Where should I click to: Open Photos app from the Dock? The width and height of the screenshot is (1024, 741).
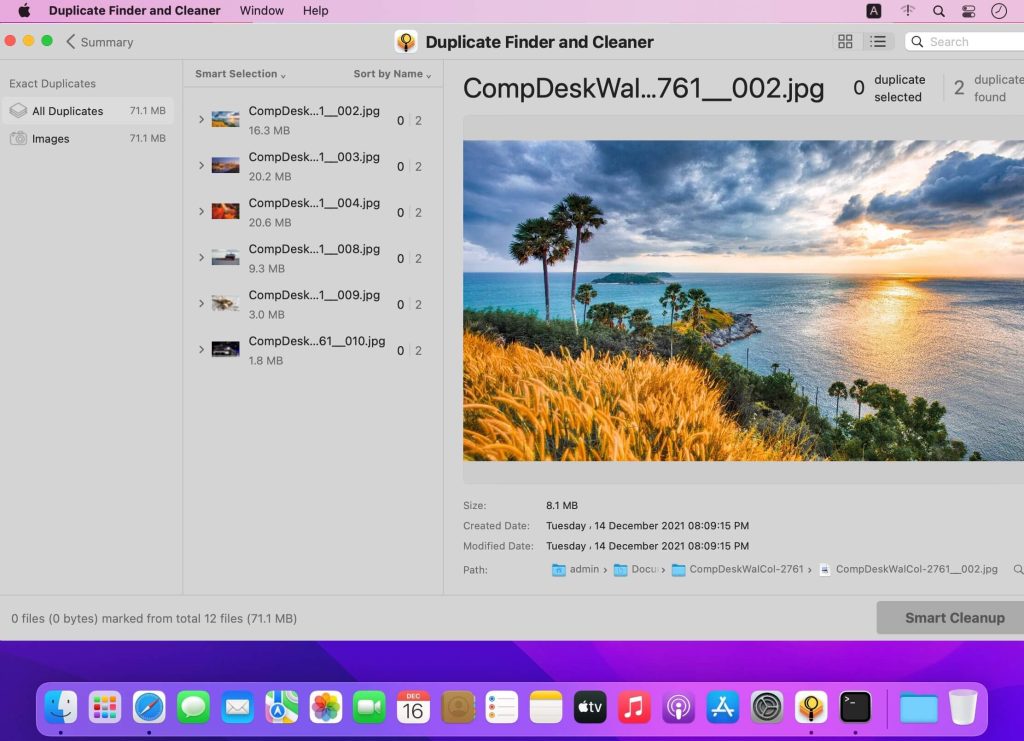coord(325,707)
